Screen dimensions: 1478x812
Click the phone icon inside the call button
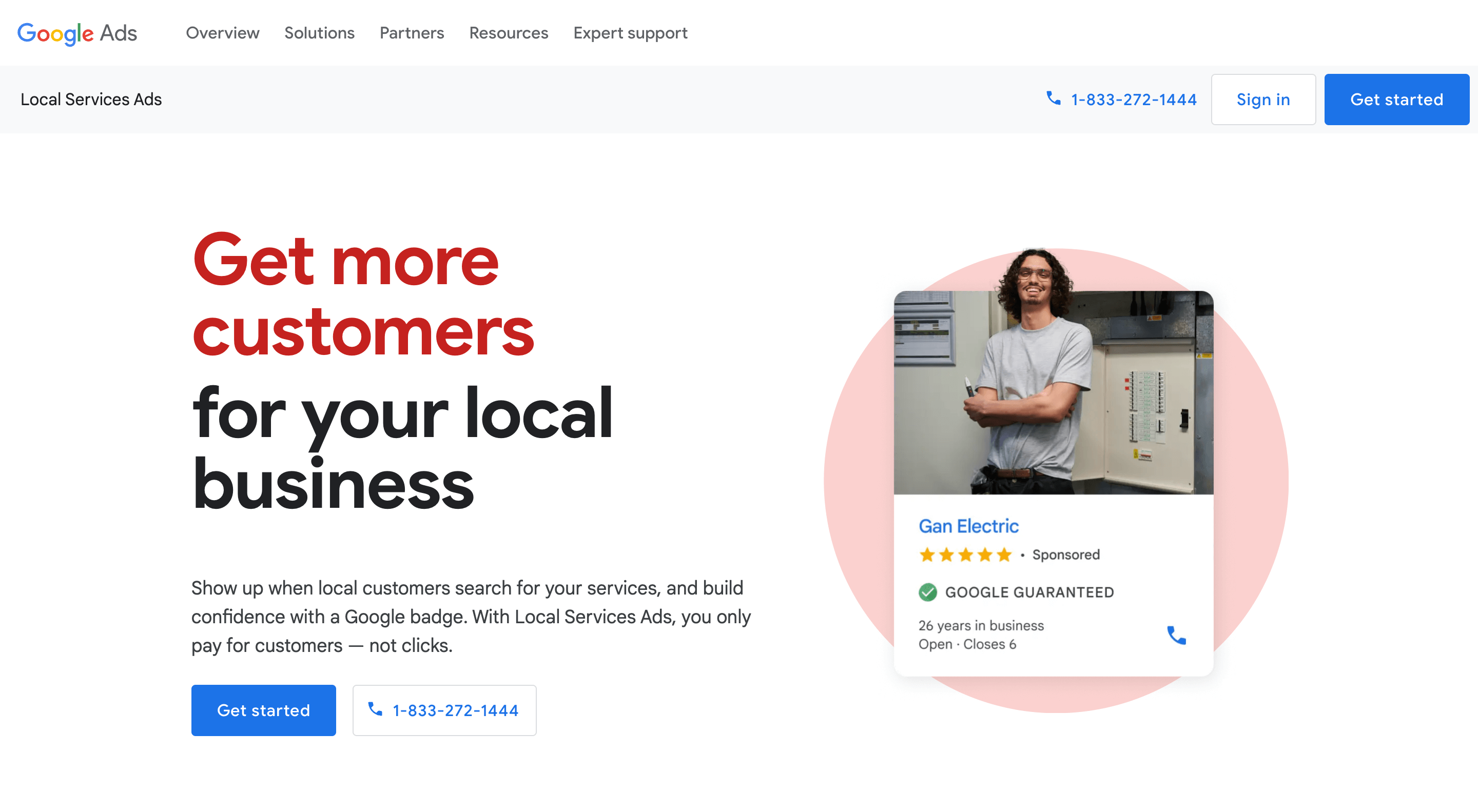pyautogui.click(x=376, y=710)
